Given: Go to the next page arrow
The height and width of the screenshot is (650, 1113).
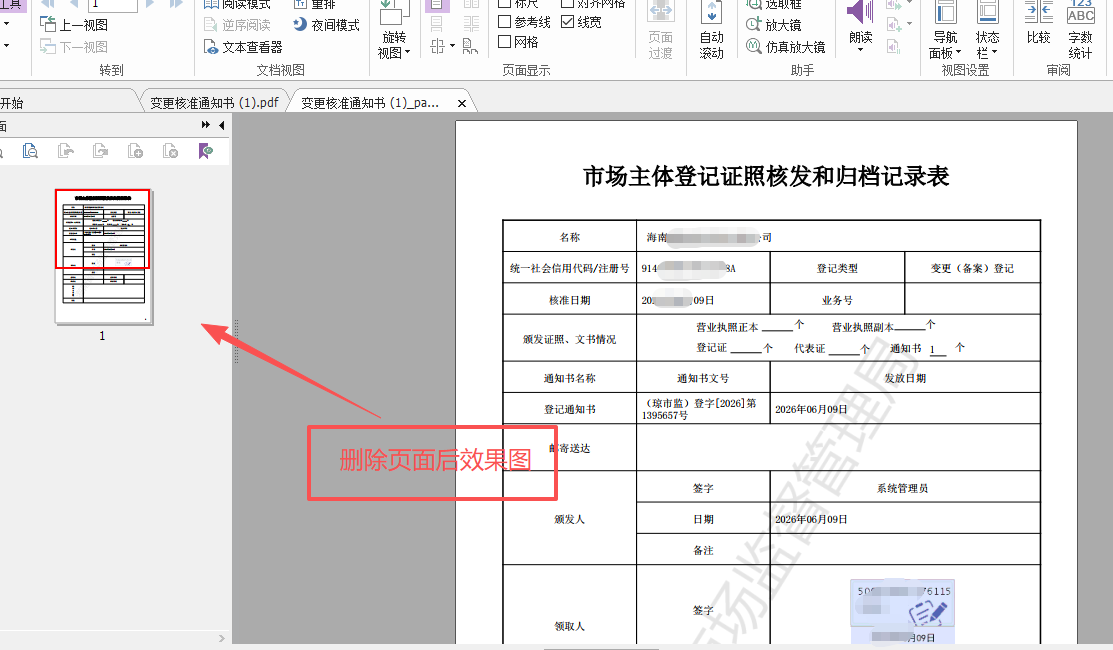Looking at the screenshot, I should click(150, 4).
